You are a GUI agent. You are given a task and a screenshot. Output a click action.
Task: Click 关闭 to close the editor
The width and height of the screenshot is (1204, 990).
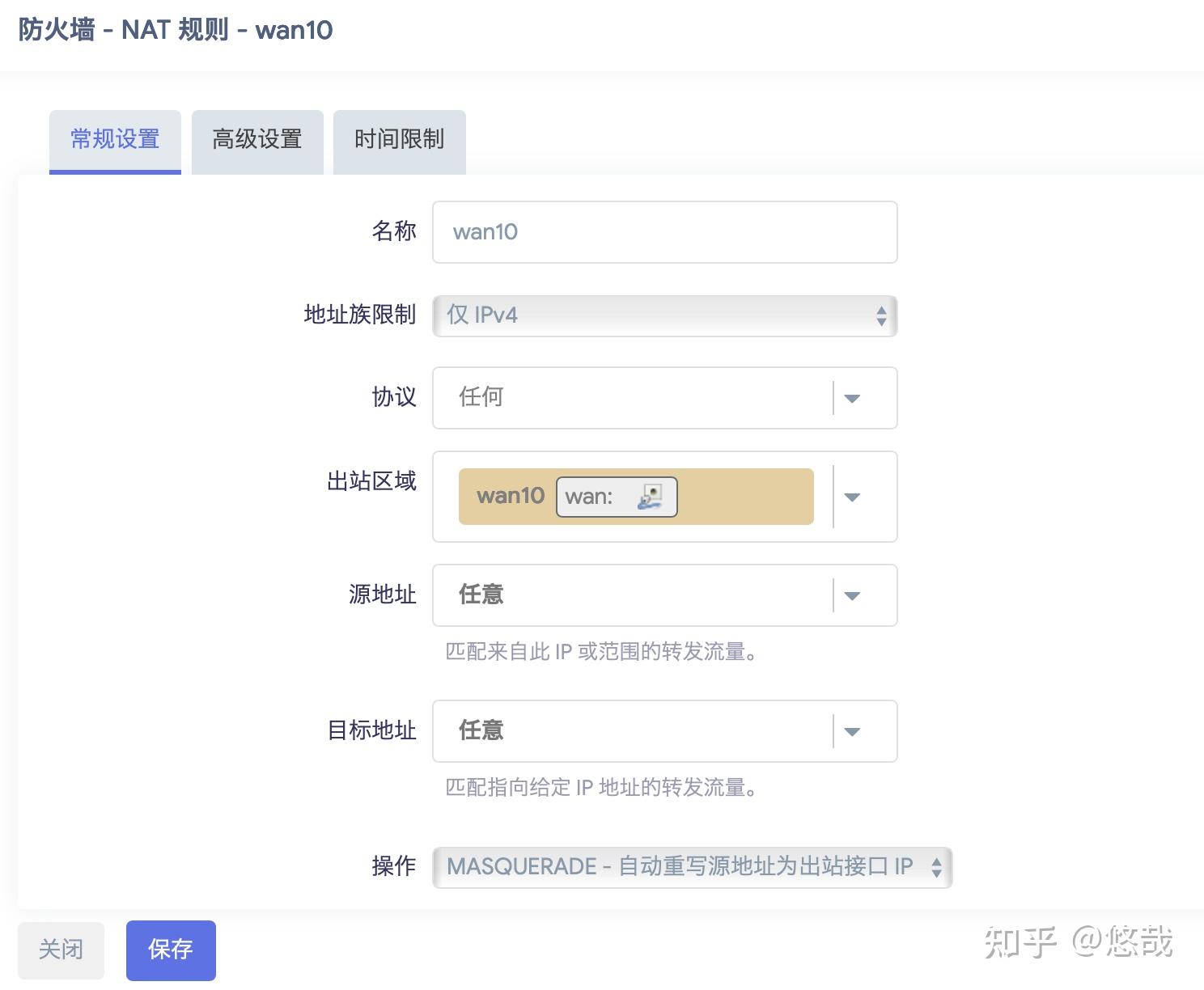pos(61,950)
